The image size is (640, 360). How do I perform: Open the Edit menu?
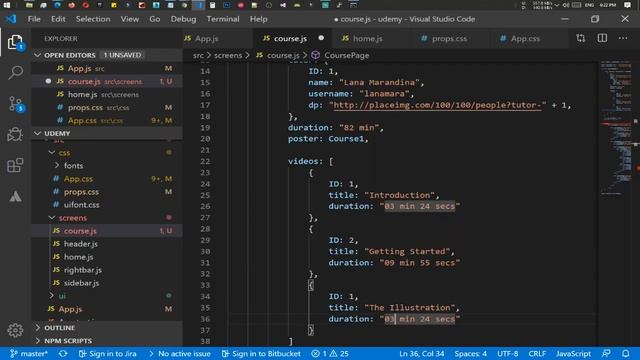click(58, 19)
